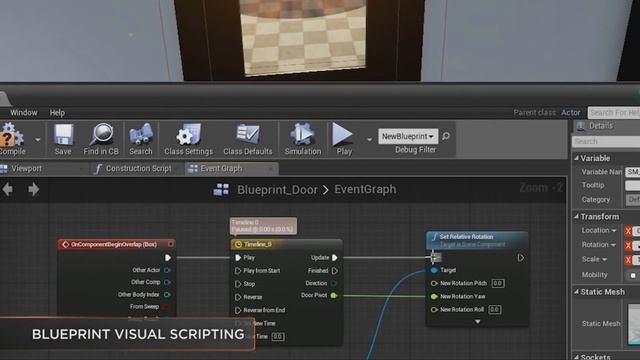Click the Timeline Reverse input pin

point(238,297)
